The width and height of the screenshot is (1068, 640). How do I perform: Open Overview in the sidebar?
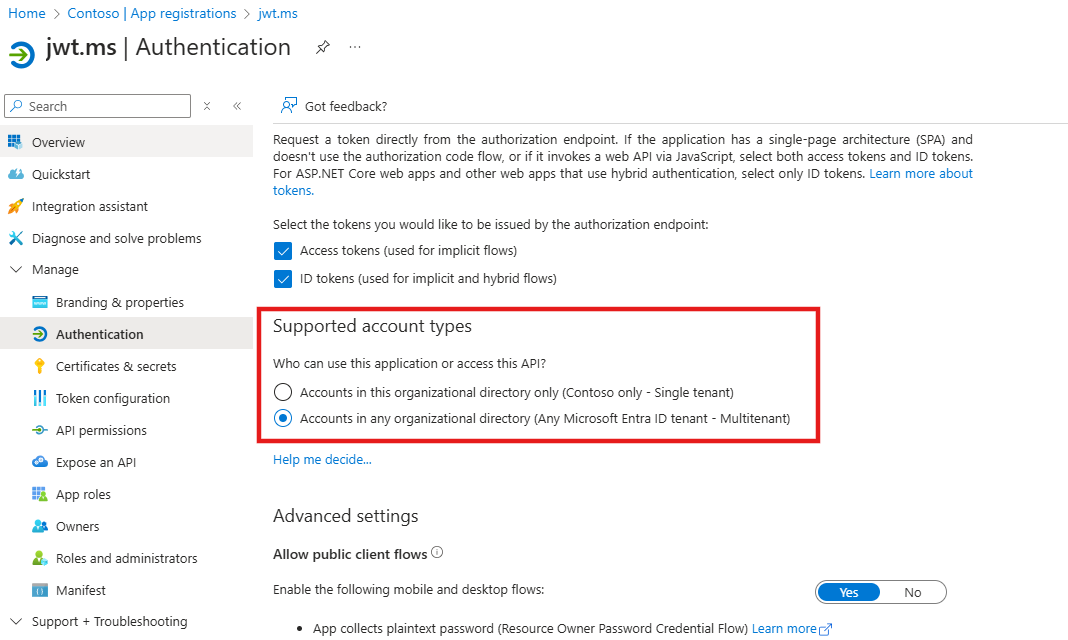tap(126, 142)
